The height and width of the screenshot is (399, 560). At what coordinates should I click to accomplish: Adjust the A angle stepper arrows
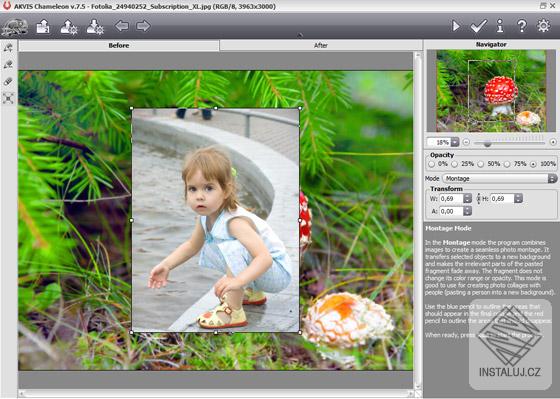click(468, 211)
